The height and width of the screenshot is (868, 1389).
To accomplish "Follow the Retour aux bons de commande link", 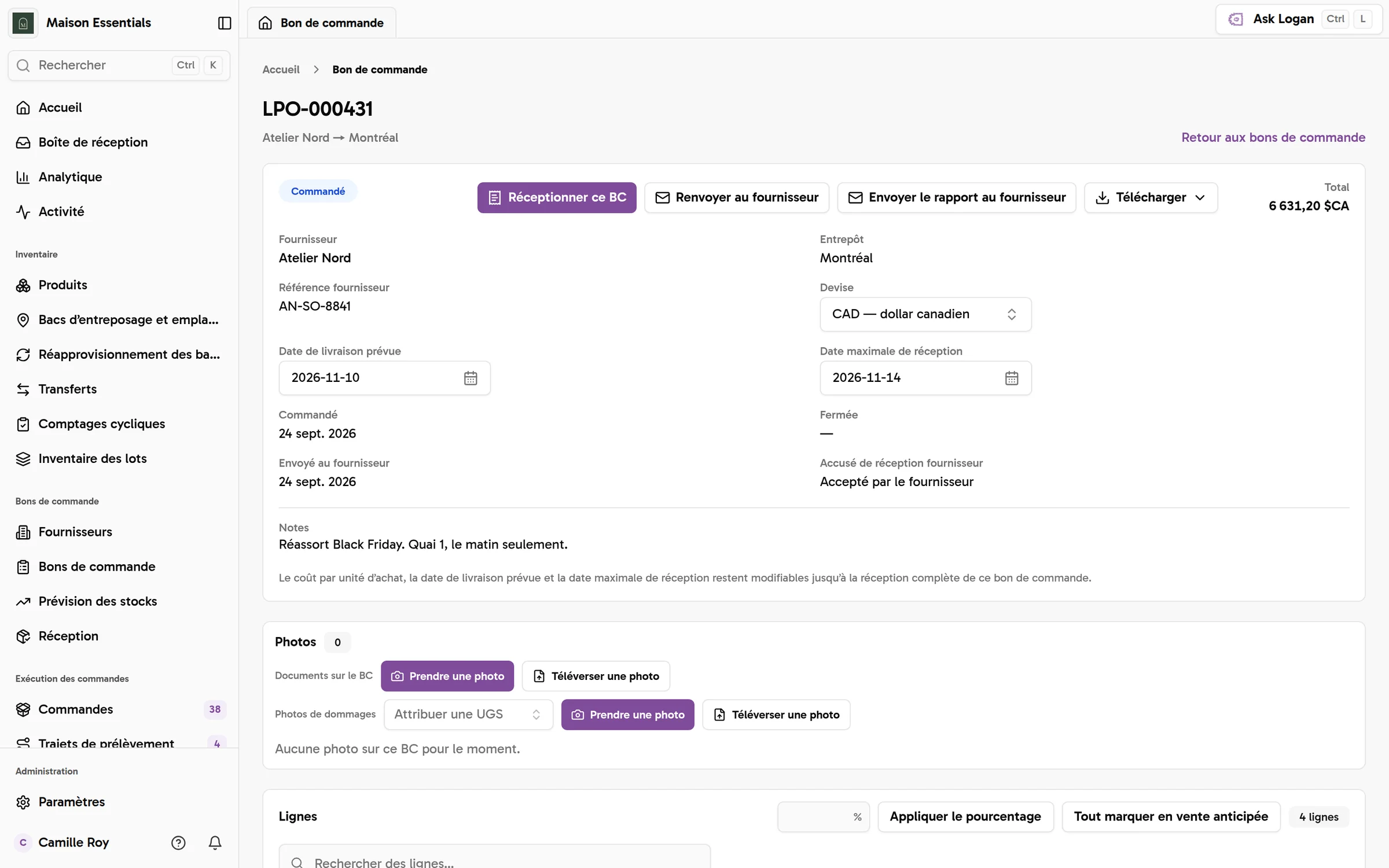I will (1273, 138).
